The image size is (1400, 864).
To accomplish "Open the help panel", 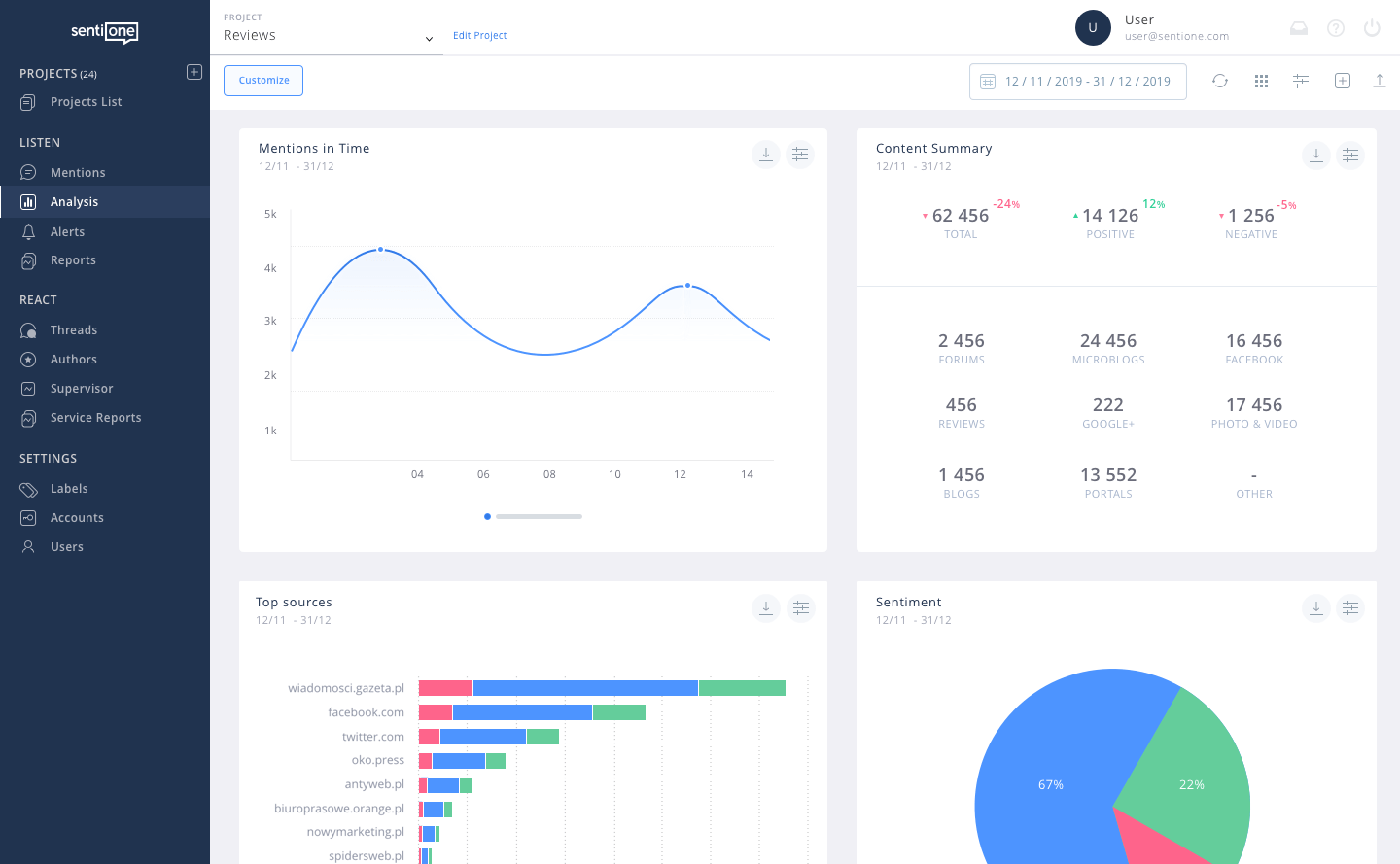I will click(1336, 28).
